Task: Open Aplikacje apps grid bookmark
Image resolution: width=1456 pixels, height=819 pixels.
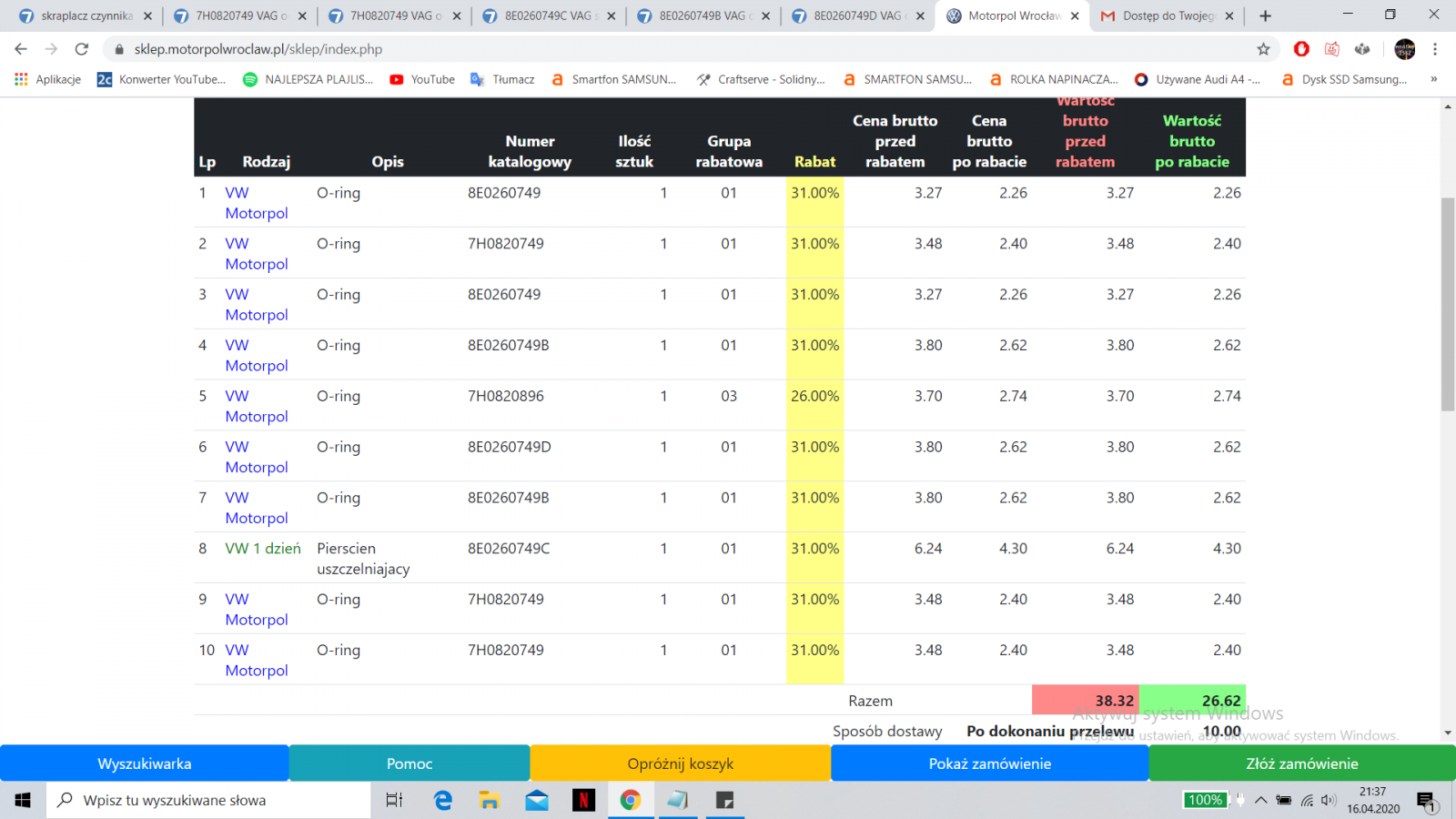Action: pos(48,79)
